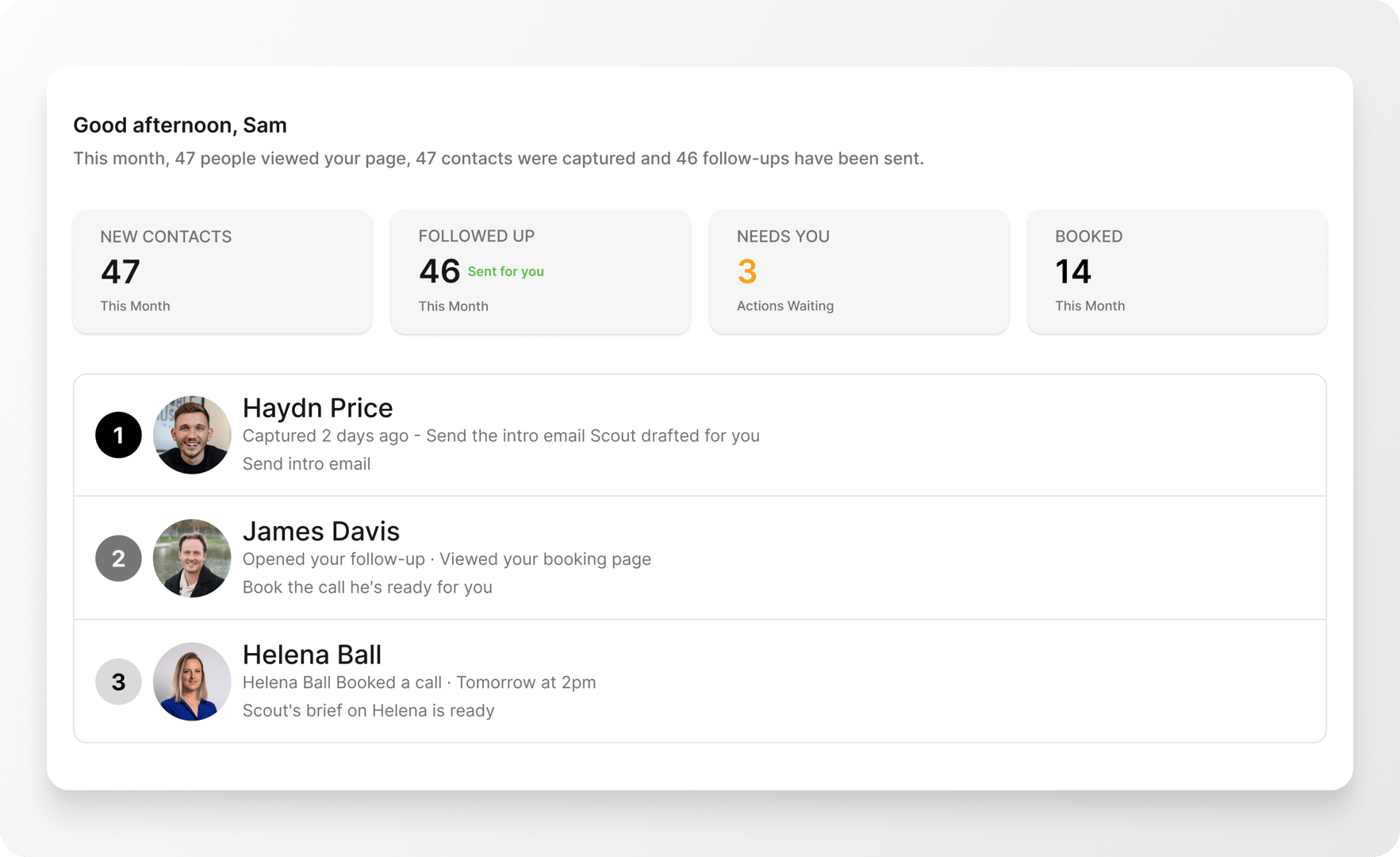Click the 'Good afternoon, Sam' greeting
This screenshot has width=1400, height=857.
click(180, 125)
